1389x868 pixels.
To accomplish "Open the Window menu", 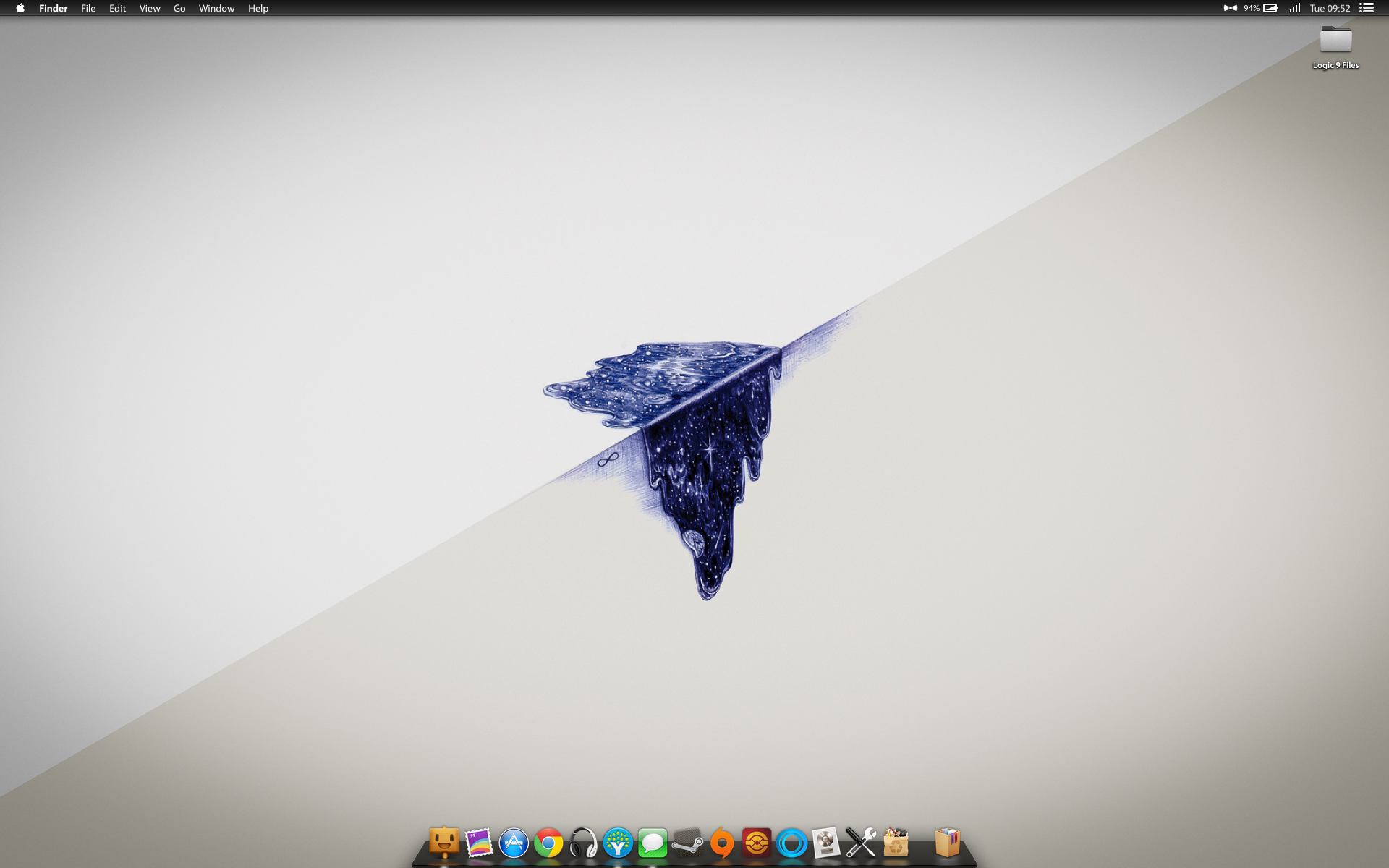I will click(216, 8).
